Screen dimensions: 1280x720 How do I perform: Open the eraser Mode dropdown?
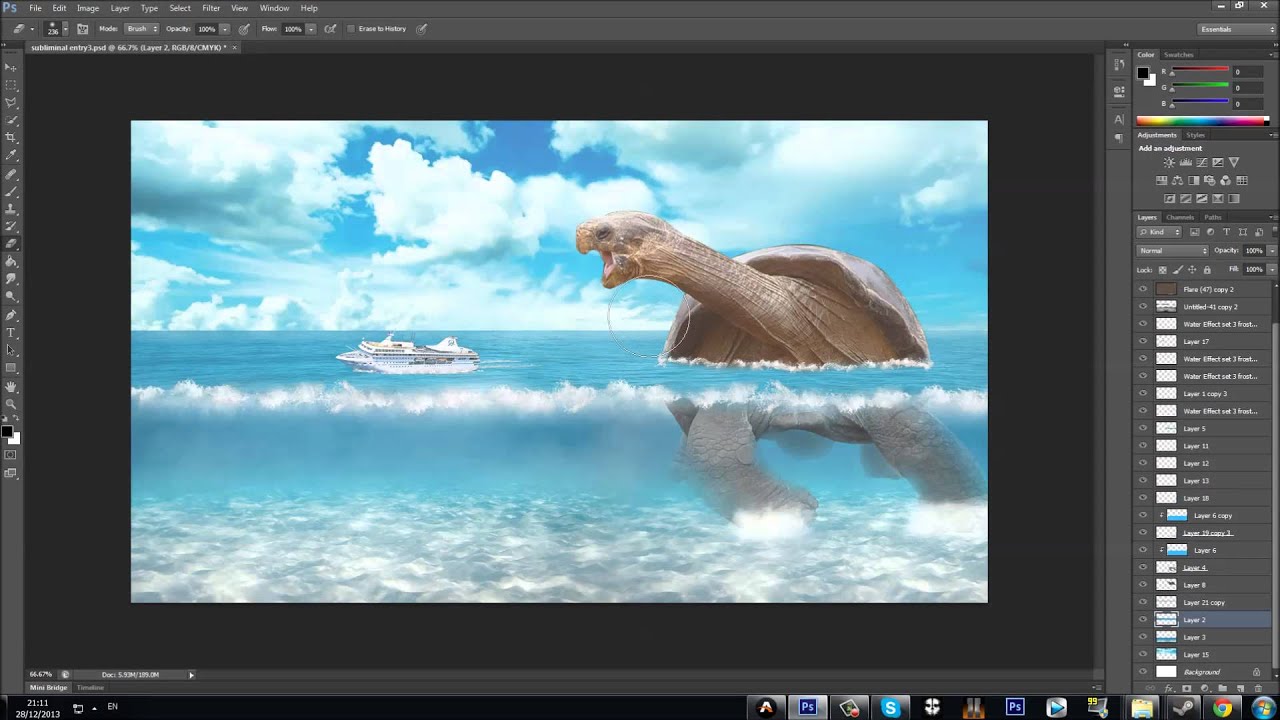[x=141, y=29]
